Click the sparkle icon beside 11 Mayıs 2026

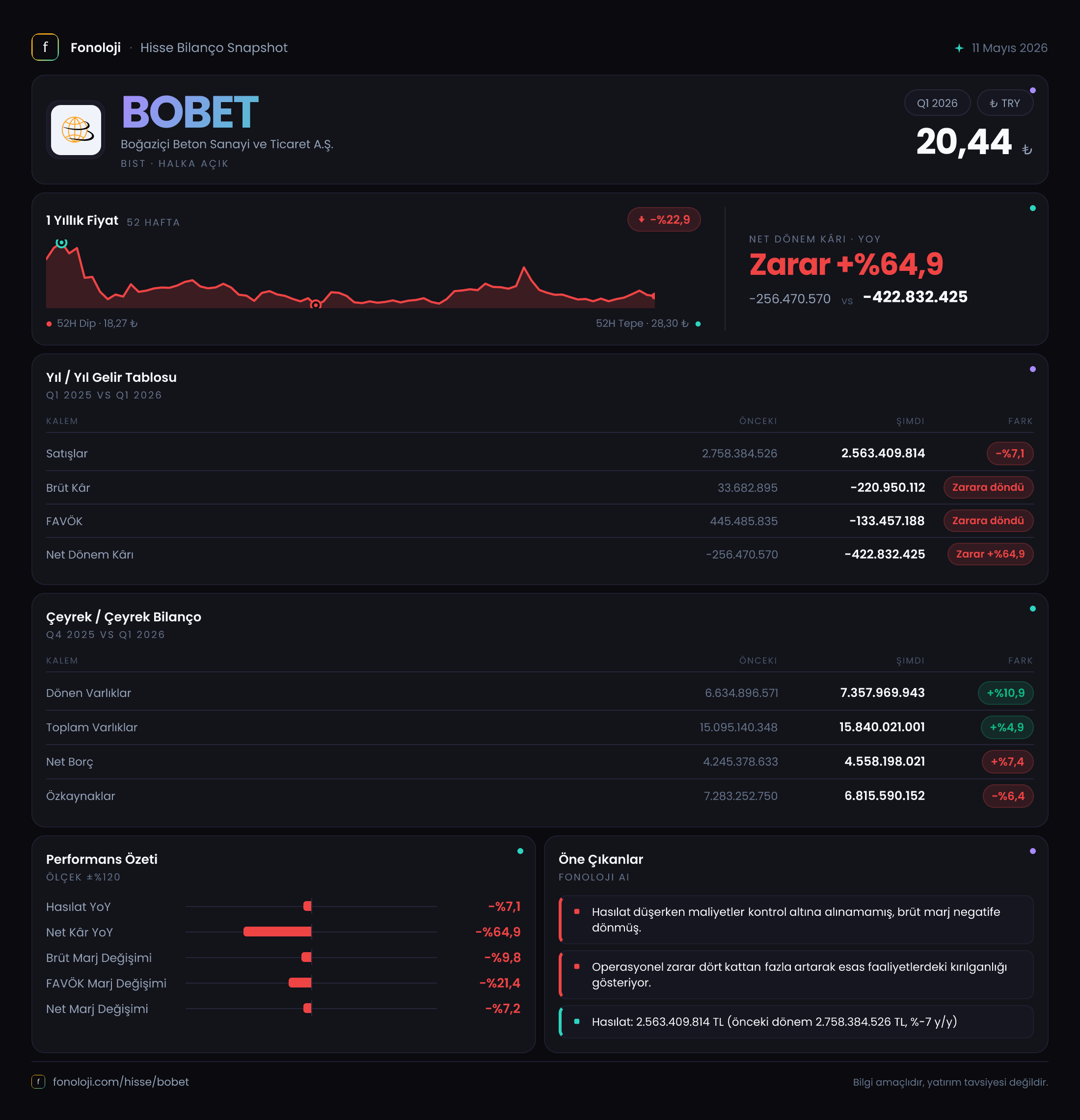(959, 48)
